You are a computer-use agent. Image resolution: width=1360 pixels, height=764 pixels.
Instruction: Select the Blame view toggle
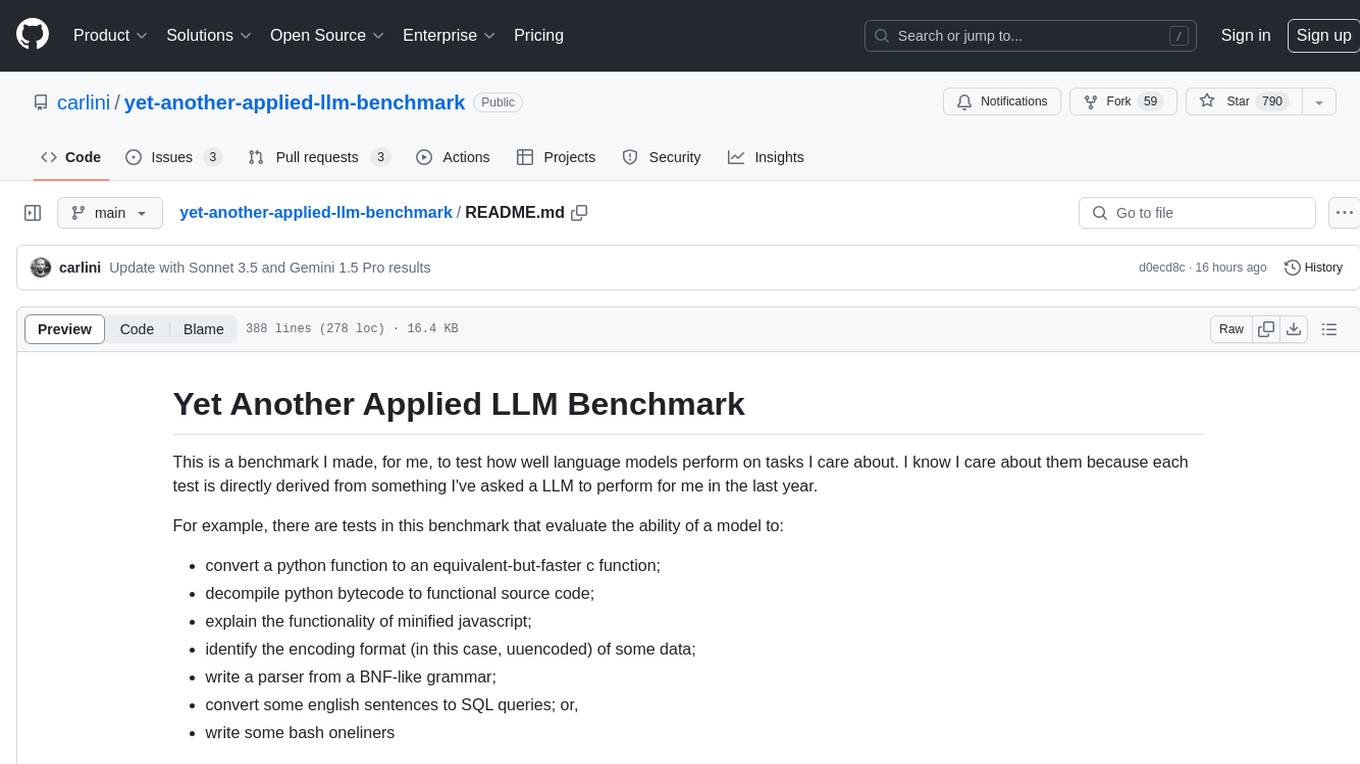coord(204,329)
